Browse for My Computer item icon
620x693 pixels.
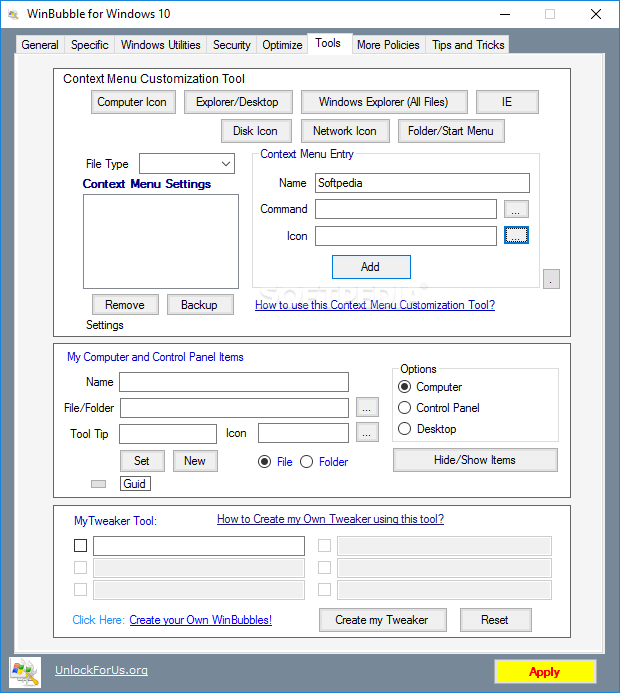367,433
